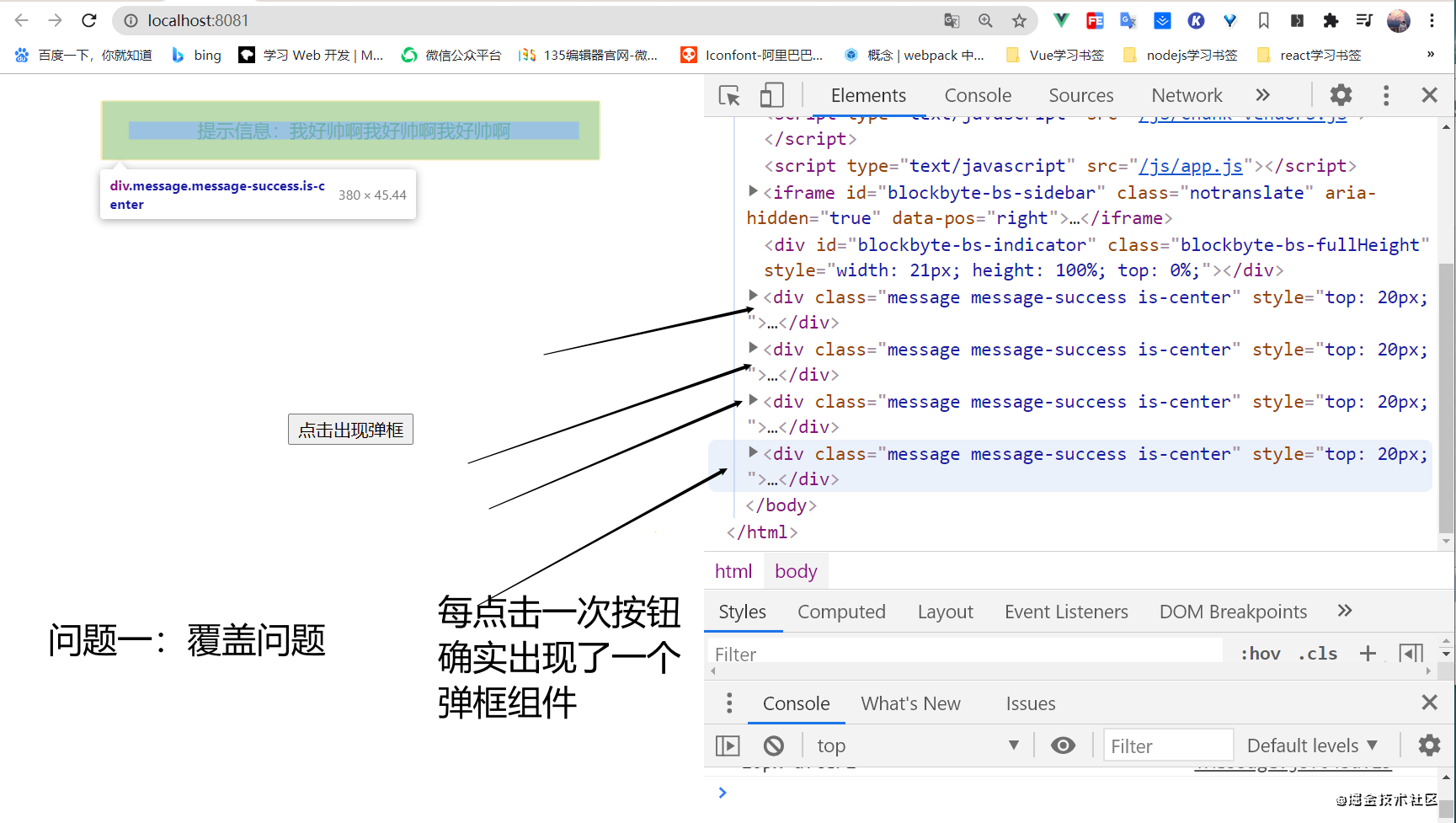1456x823 pixels.
Task: Toggle the .cls class editor
Action: click(1318, 654)
